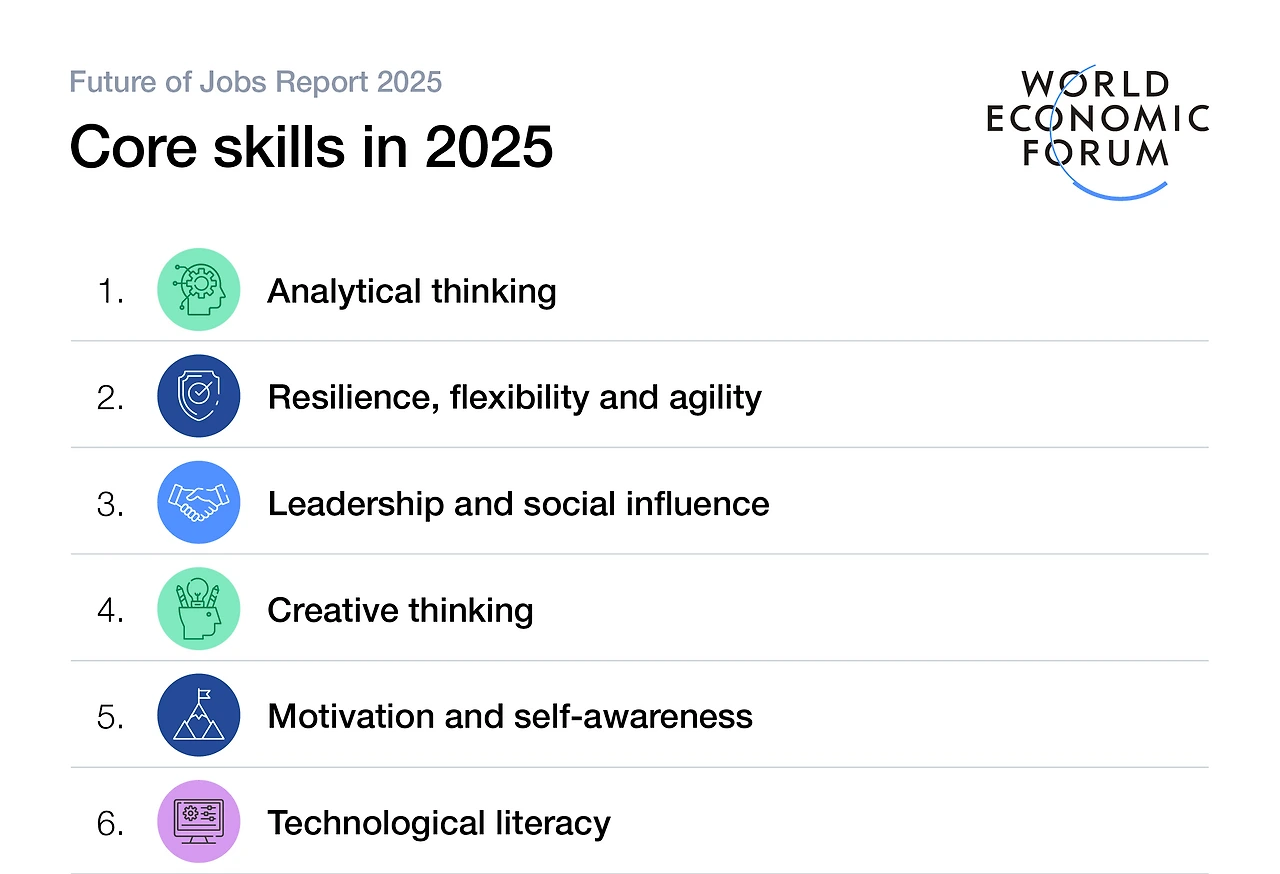Click the rank number 3.

(x=111, y=504)
